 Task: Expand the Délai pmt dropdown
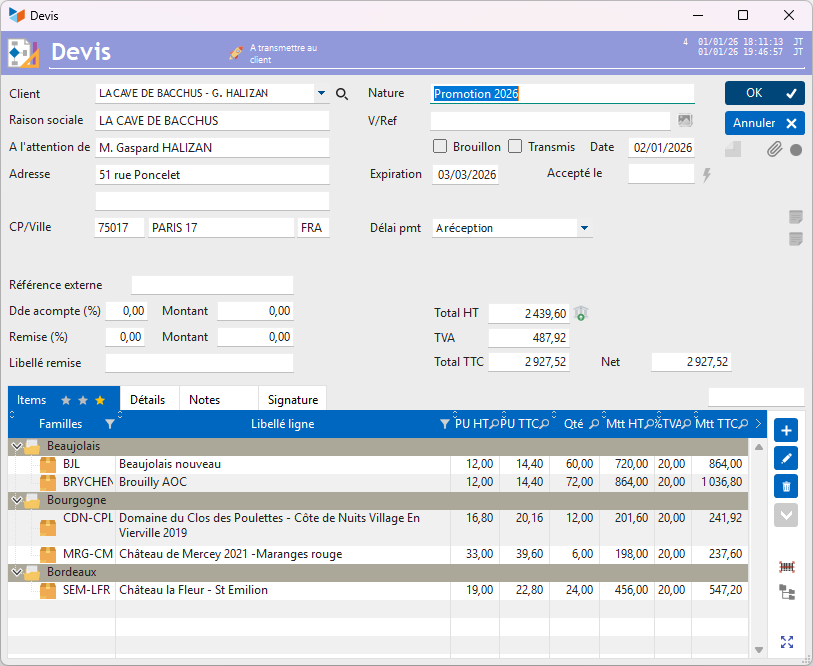tap(584, 228)
